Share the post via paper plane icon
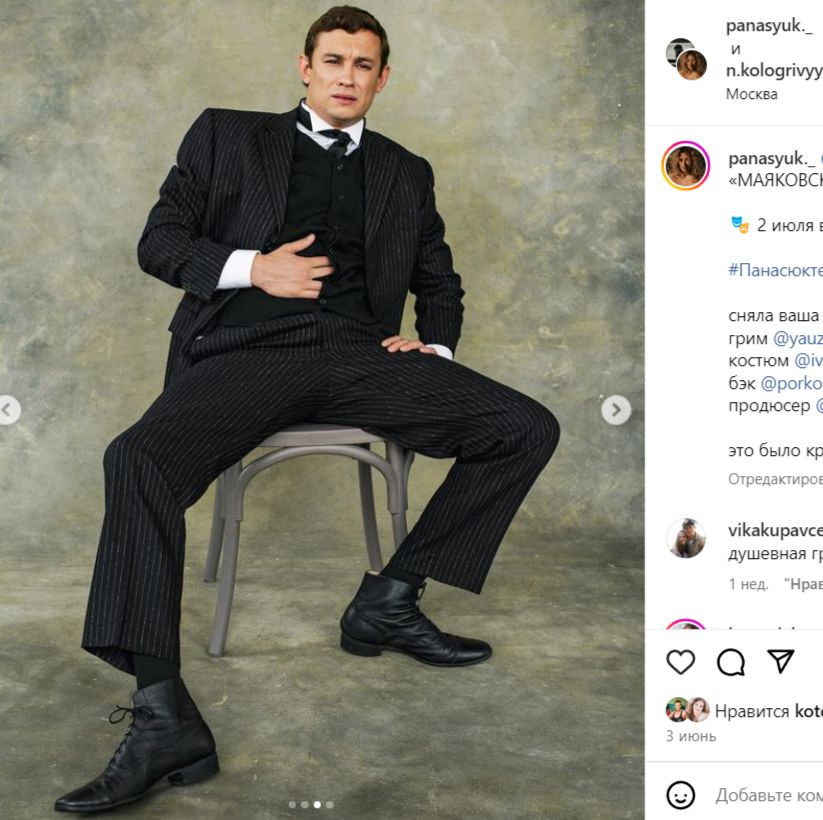The image size is (823, 820). (781, 662)
